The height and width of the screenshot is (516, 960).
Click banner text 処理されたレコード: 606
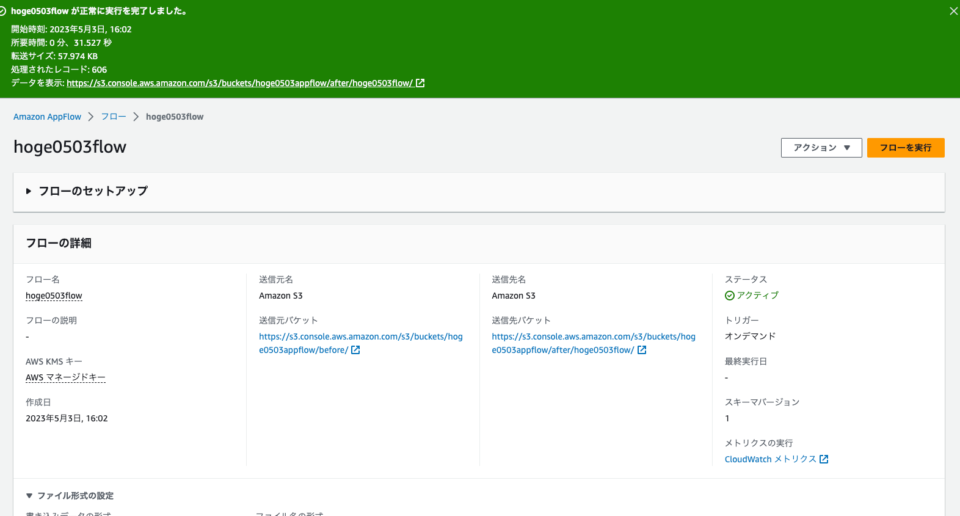click(59, 70)
